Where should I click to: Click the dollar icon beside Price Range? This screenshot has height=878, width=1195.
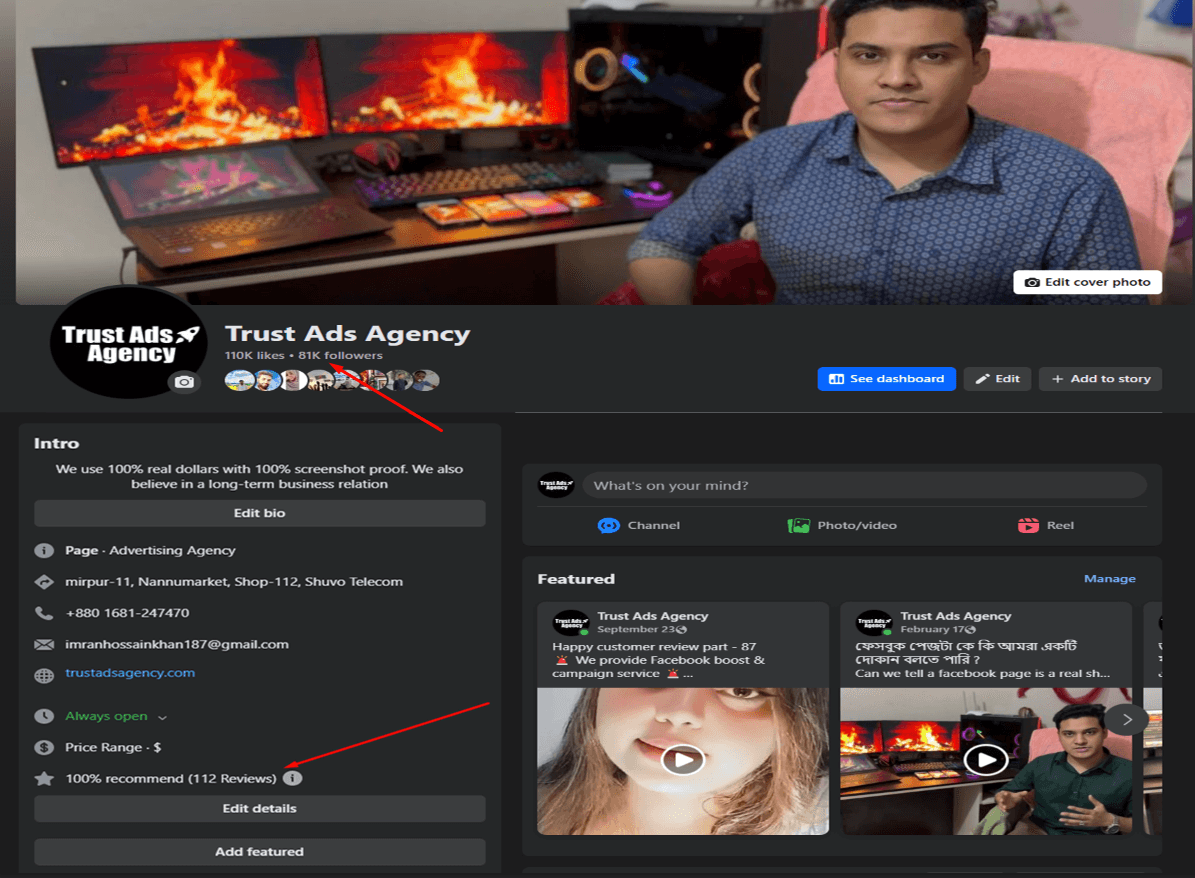(44, 748)
